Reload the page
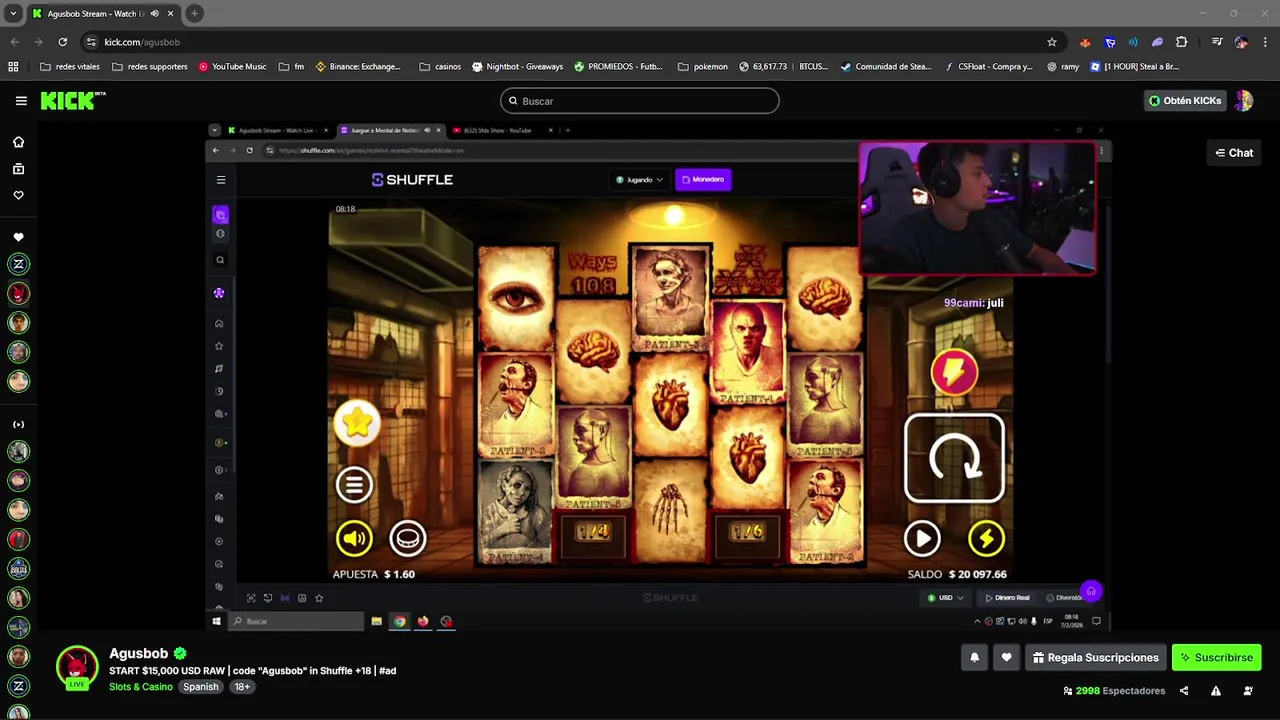This screenshot has height=720, width=1280. (x=62, y=42)
